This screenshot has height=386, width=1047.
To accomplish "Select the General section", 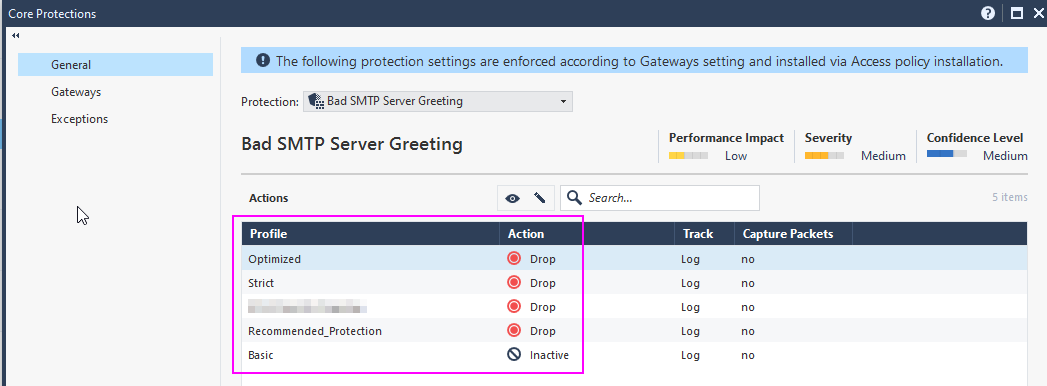I will point(116,65).
